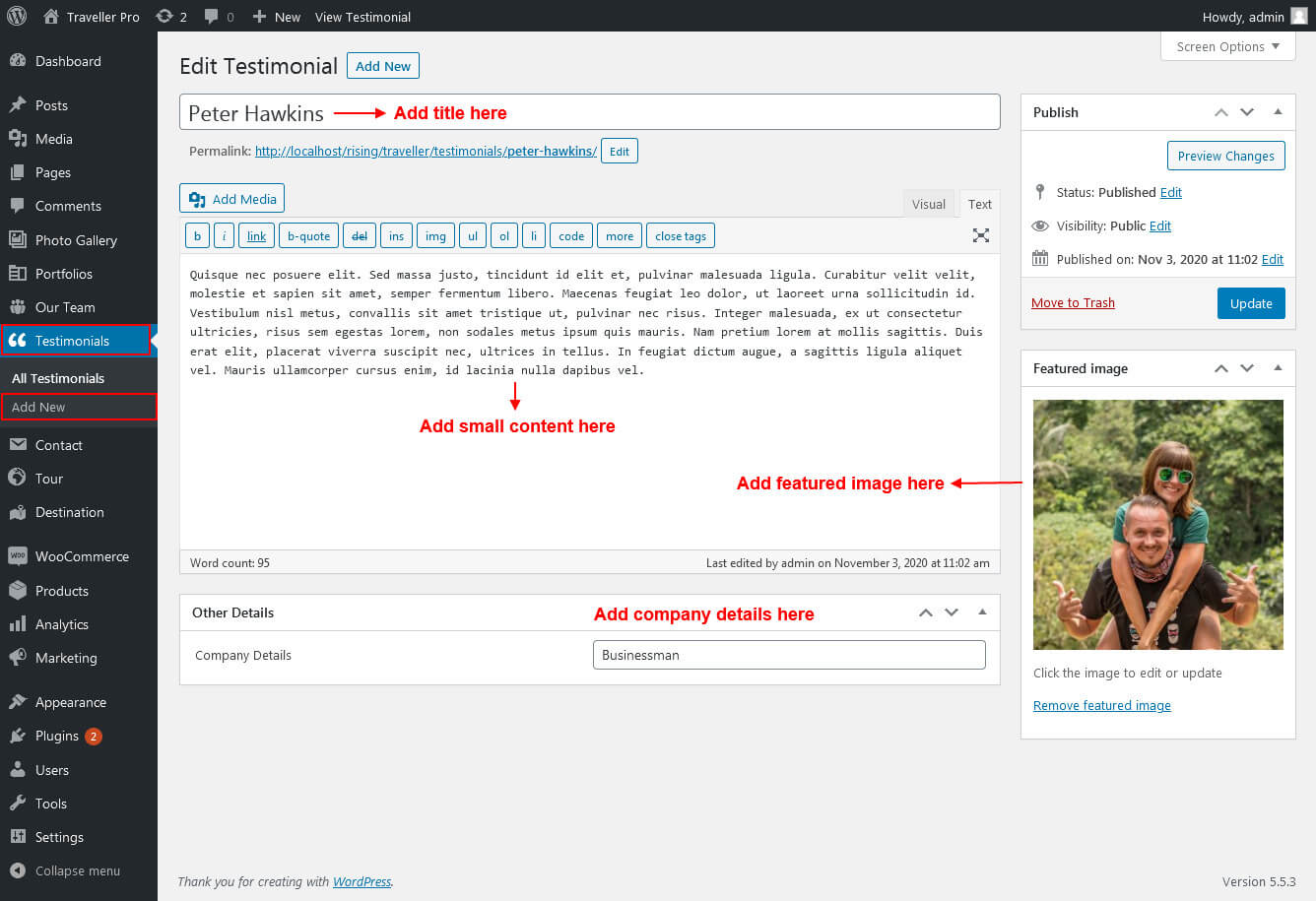Open the updates icon in admin bar
1316x901 pixels.
tap(164, 17)
